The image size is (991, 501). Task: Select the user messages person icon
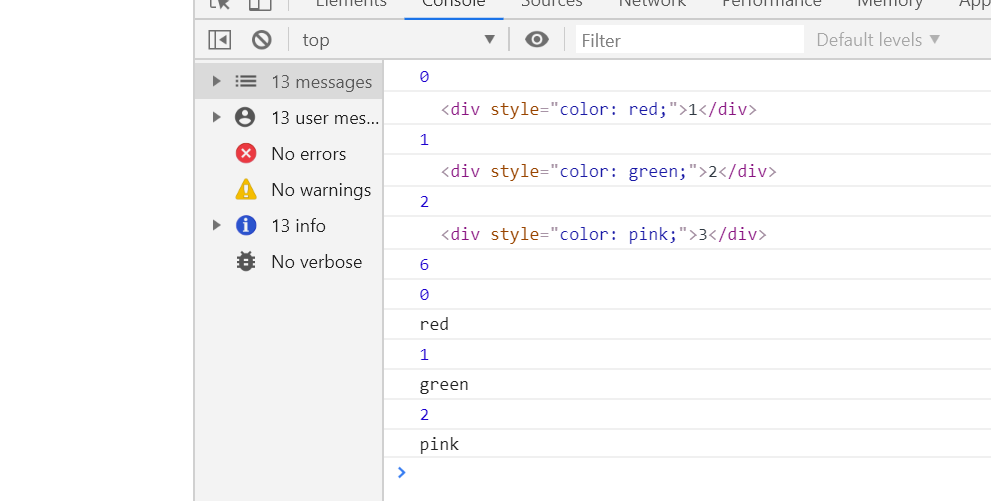point(245,117)
